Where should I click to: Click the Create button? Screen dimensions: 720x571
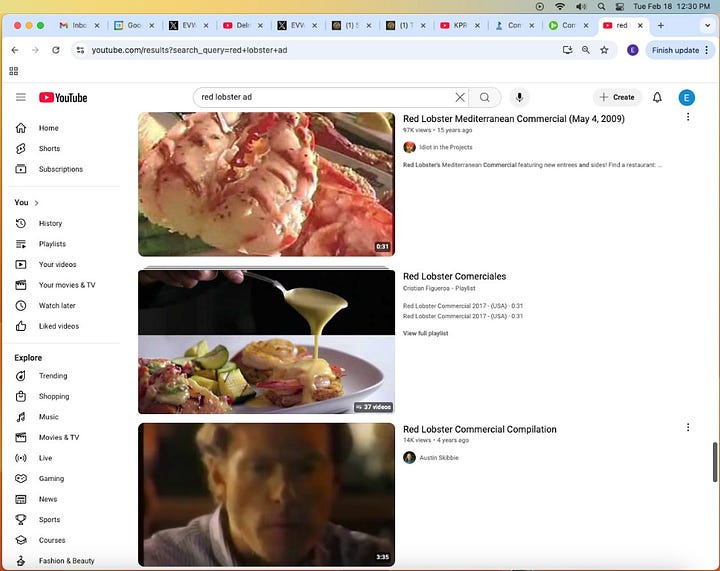pyautogui.click(x=617, y=97)
